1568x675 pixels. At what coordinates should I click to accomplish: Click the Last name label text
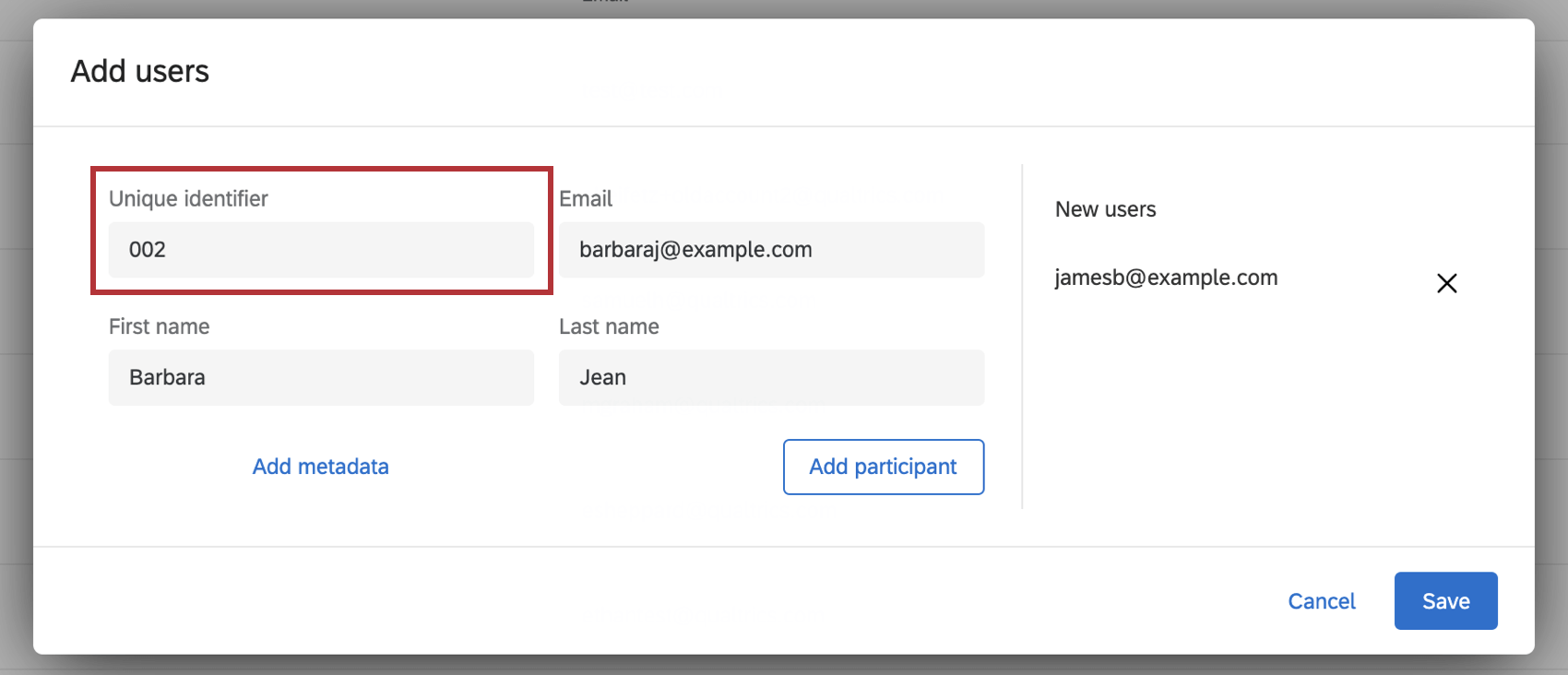(609, 326)
